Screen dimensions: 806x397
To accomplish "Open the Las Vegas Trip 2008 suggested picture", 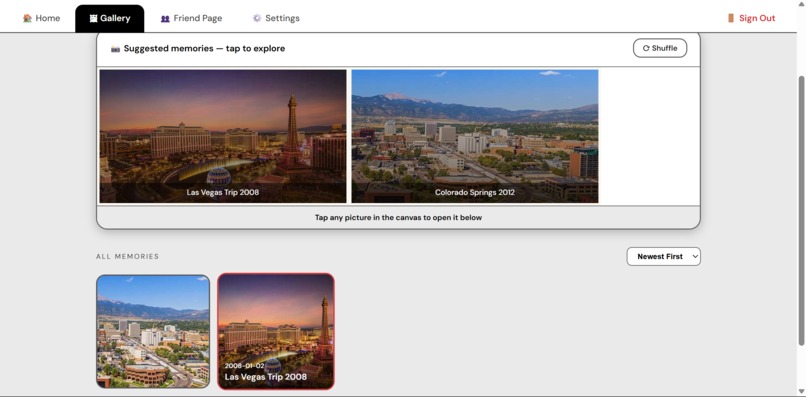I will (223, 136).
